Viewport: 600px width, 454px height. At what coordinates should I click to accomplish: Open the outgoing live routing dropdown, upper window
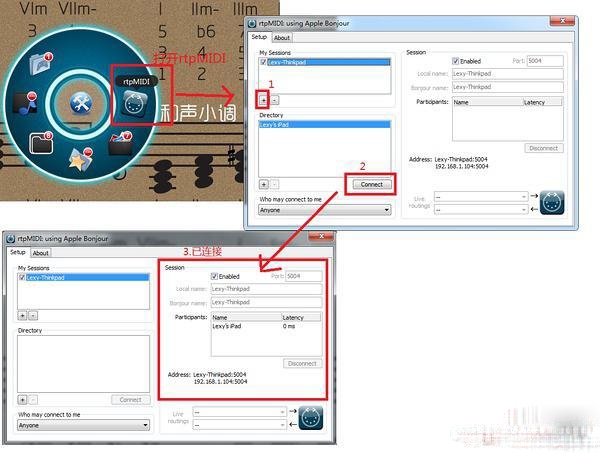(481, 197)
